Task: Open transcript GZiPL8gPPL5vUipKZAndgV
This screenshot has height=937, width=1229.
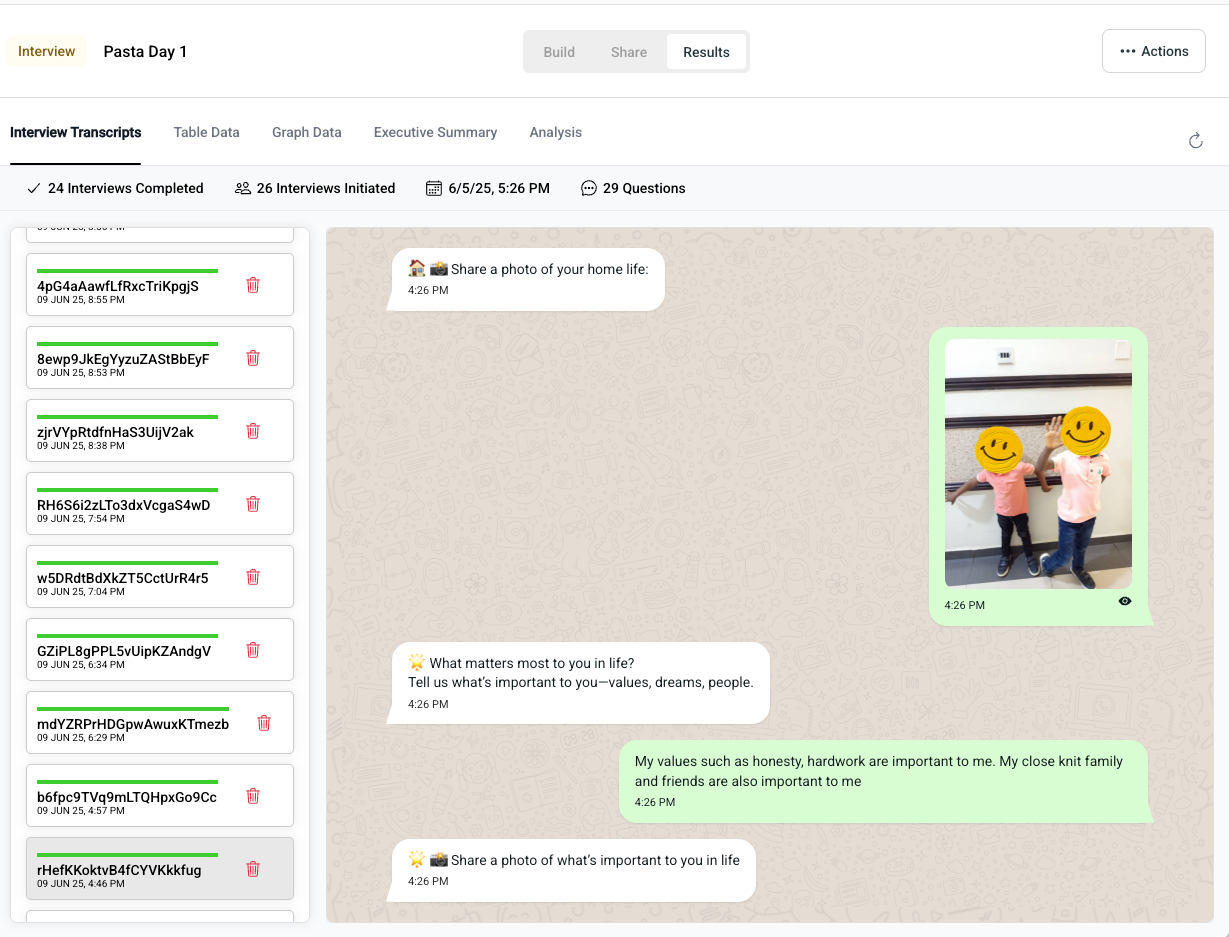Action: (160, 650)
